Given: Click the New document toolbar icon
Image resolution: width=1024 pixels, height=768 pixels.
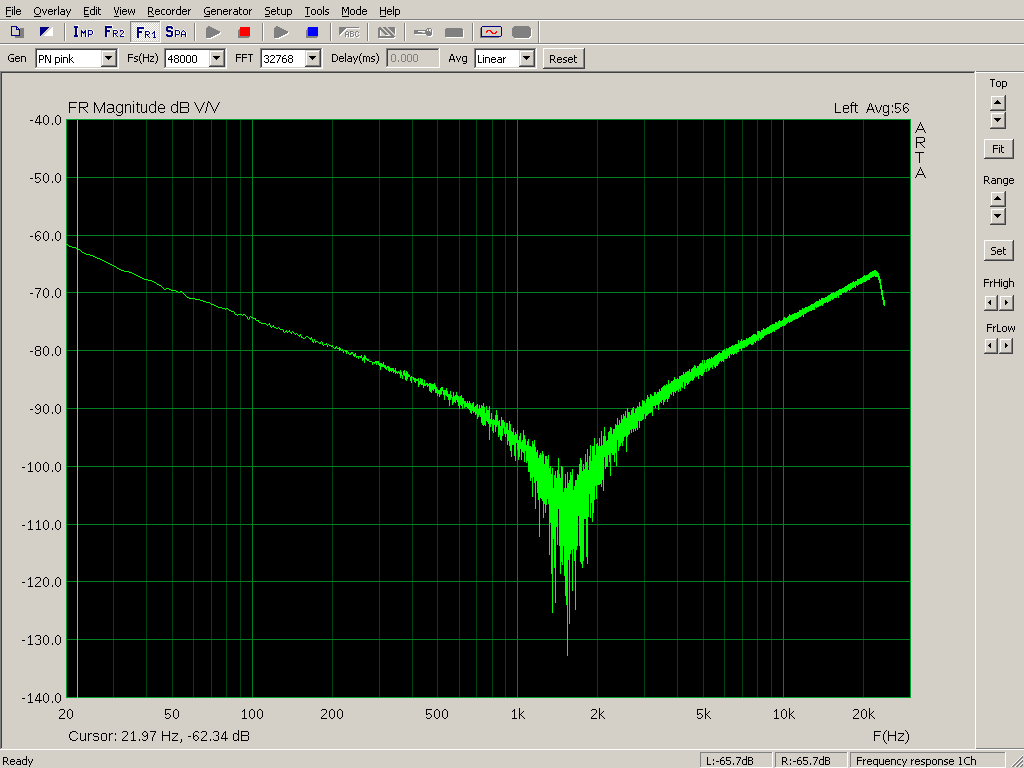Looking at the screenshot, I should 16,32.
